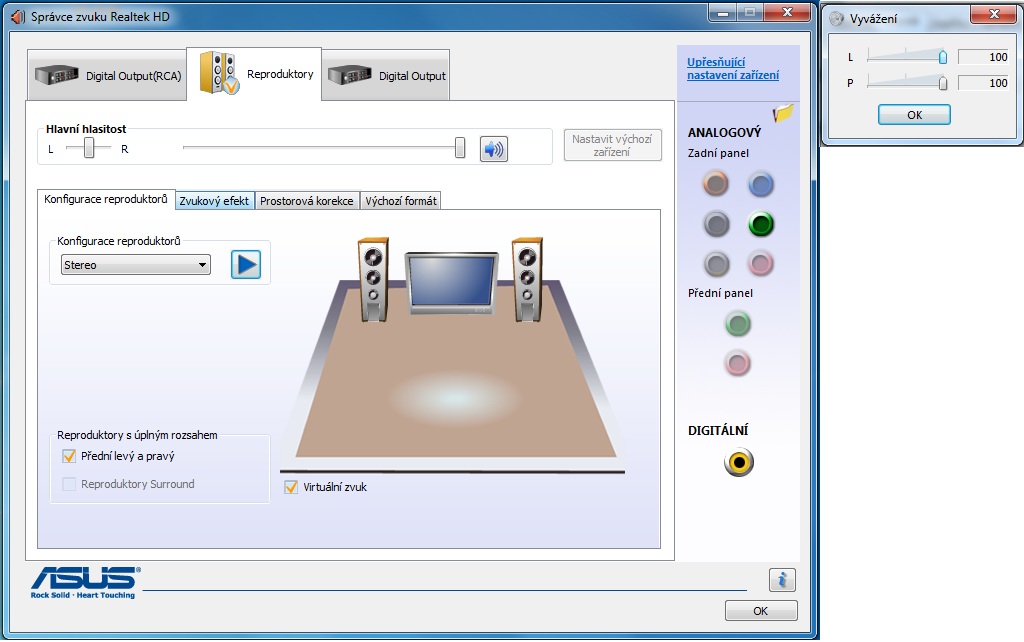
Task: Select the active green rear panel jack
Action: click(761, 224)
